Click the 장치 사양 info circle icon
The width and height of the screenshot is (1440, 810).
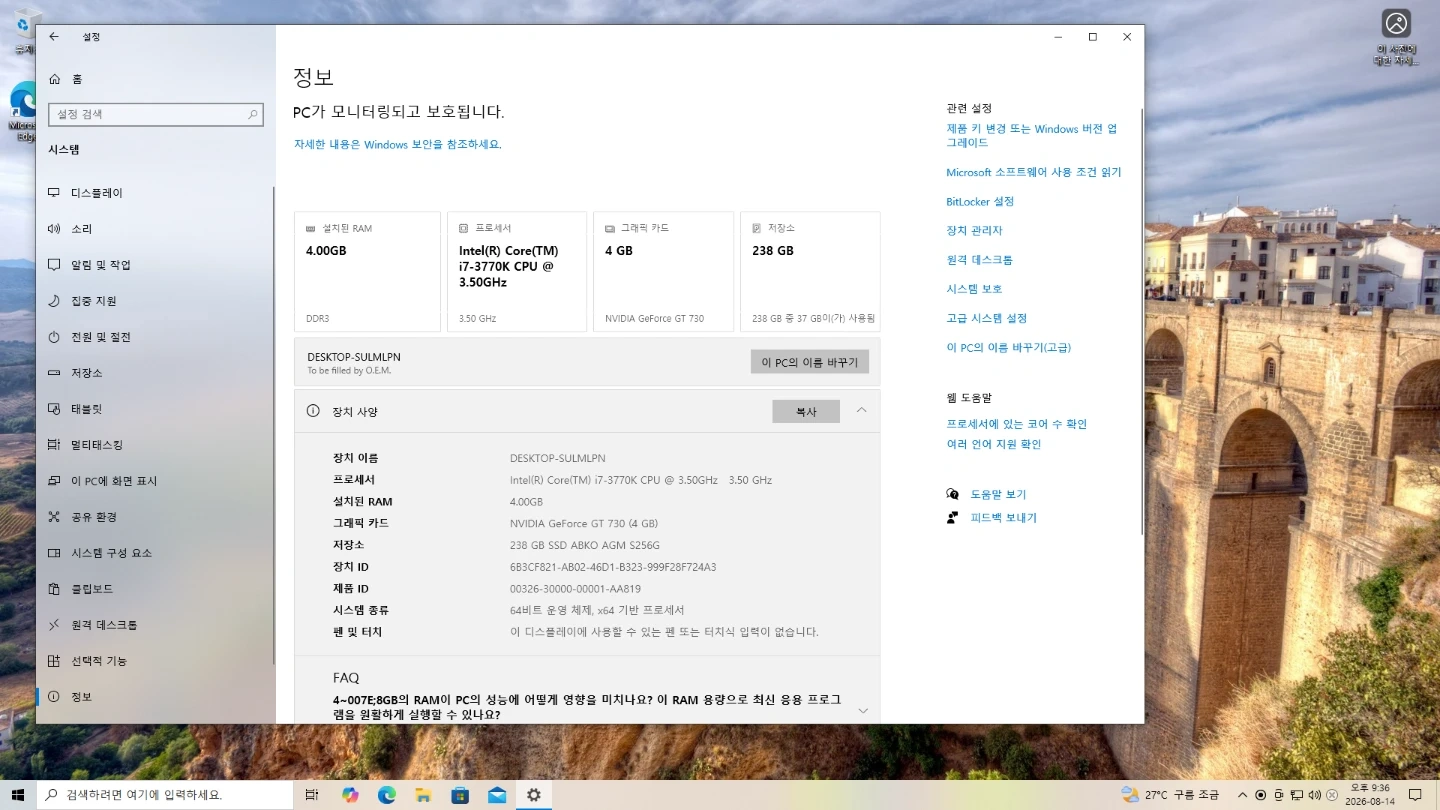point(313,411)
